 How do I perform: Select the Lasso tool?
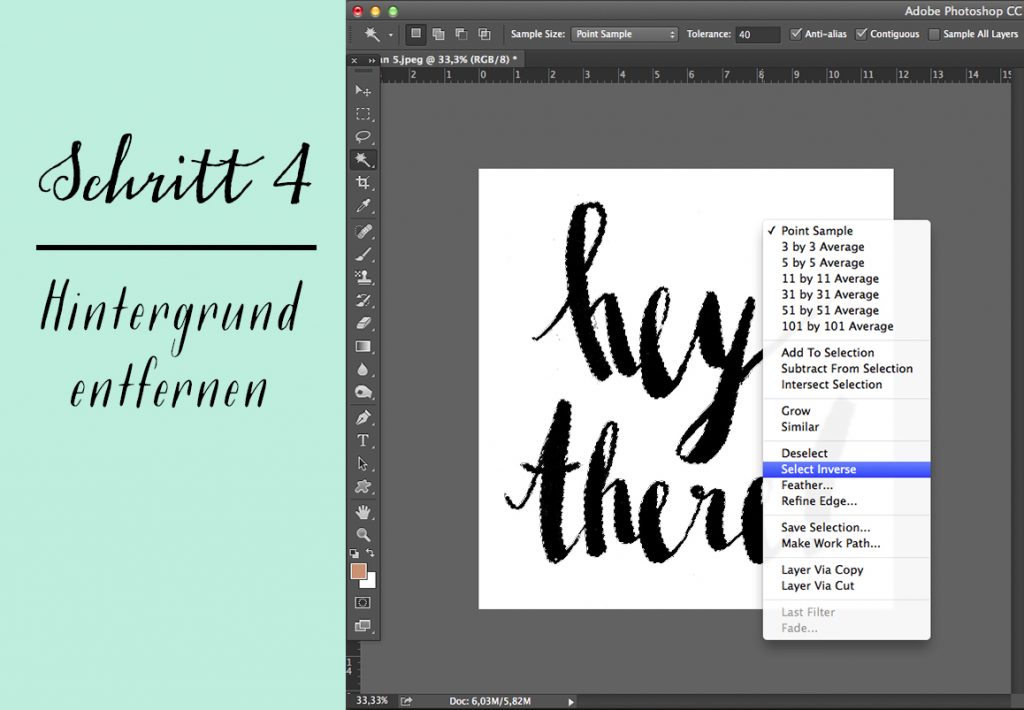tap(364, 137)
